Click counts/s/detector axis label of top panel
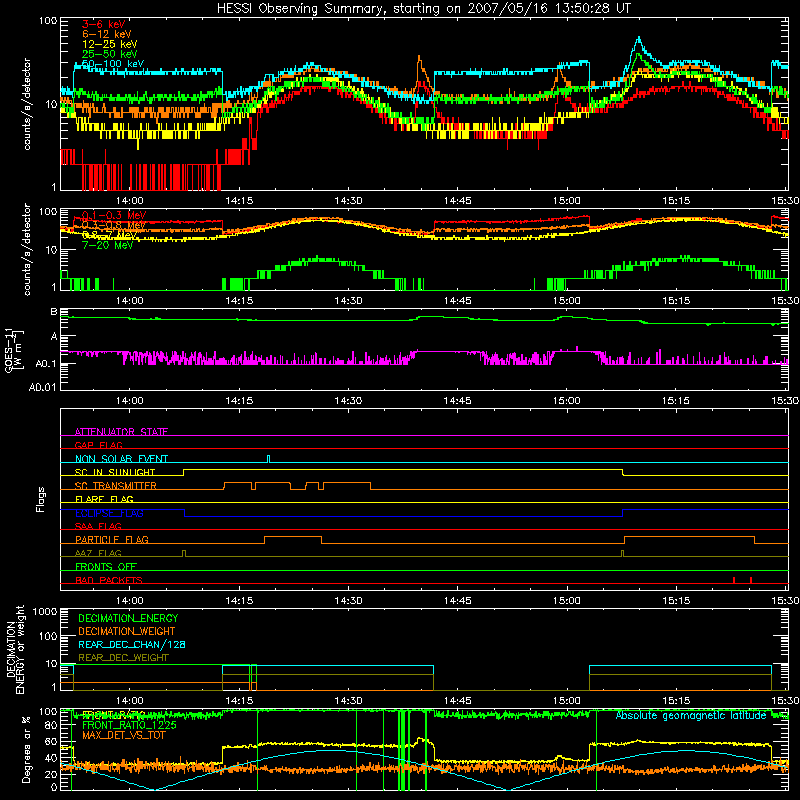This screenshot has height=800, width=800. point(27,104)
